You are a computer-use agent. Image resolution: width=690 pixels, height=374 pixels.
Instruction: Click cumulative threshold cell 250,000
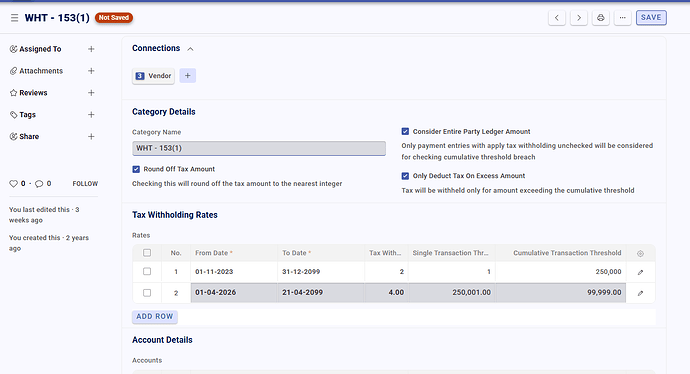pyautogui.click(x=561, y=271)
